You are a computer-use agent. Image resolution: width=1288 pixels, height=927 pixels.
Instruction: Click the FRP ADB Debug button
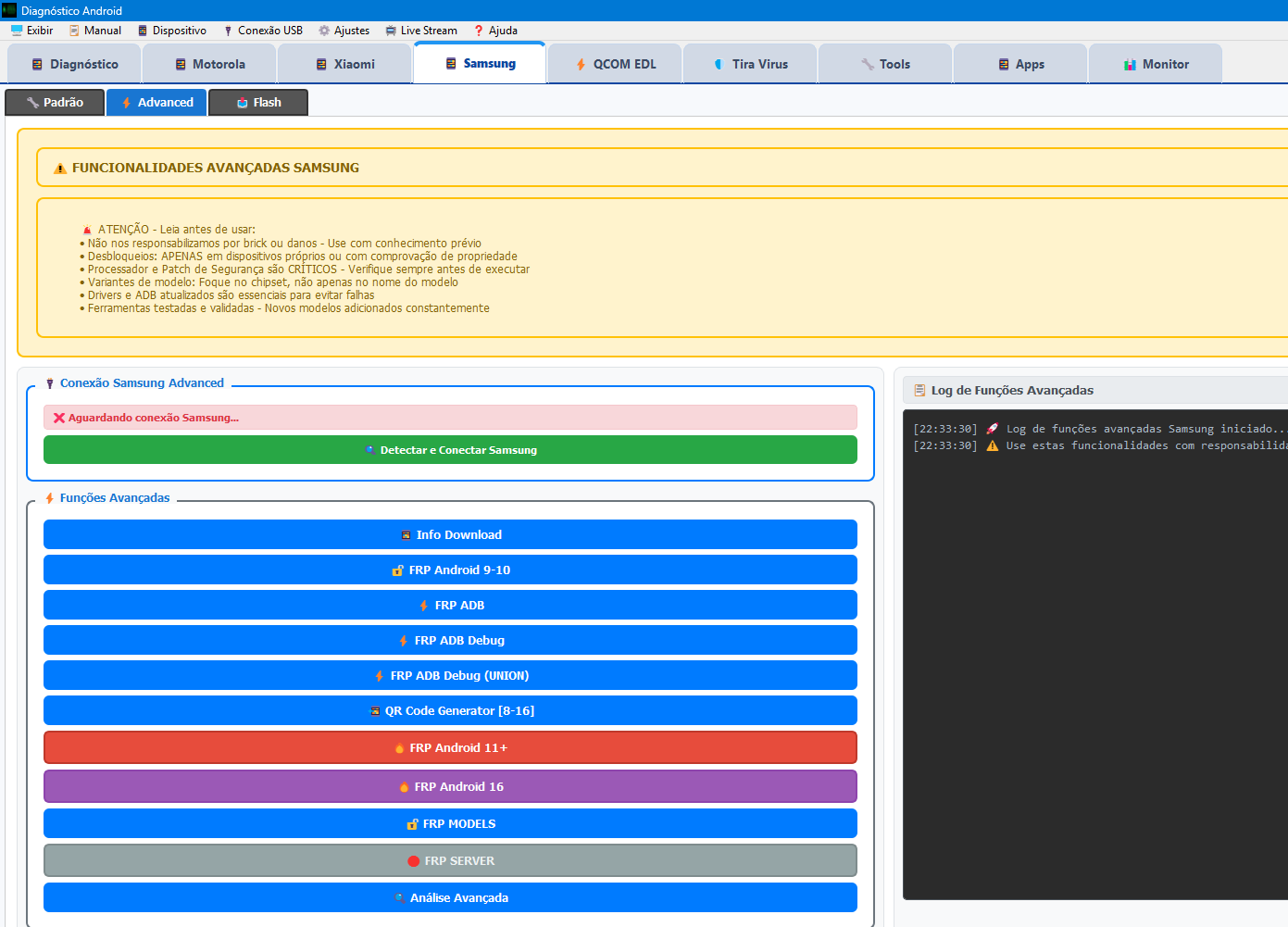click(450, 640)
